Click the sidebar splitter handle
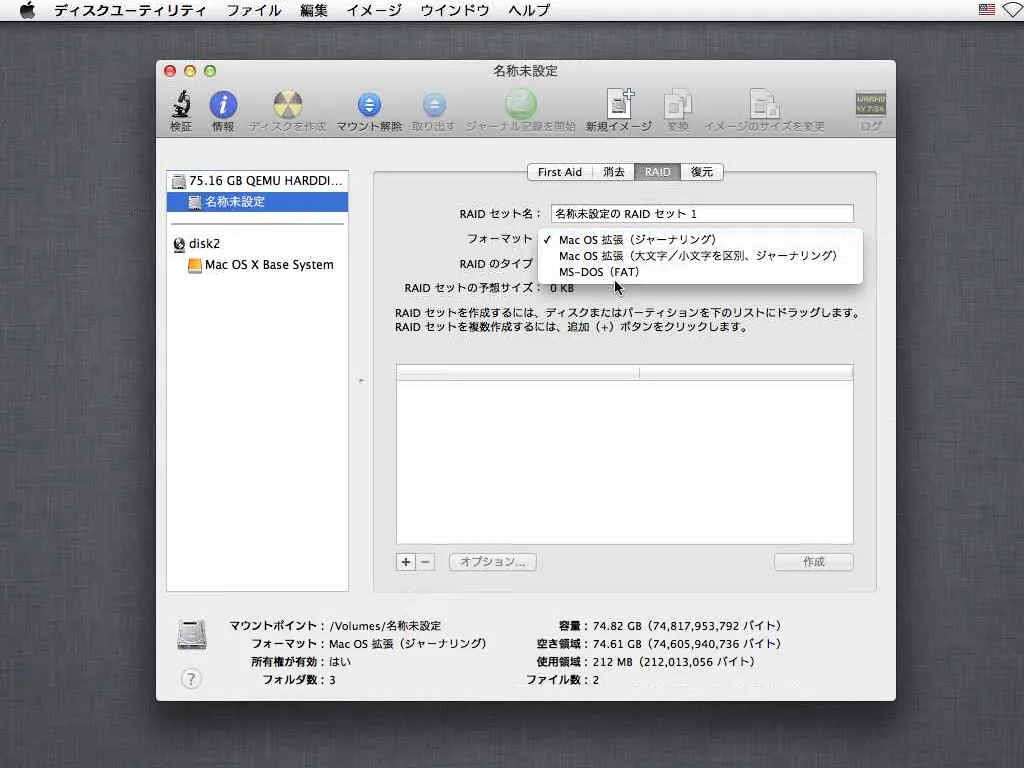The image size is (1024, 768). pyautogui.click(x=361, y=380)
